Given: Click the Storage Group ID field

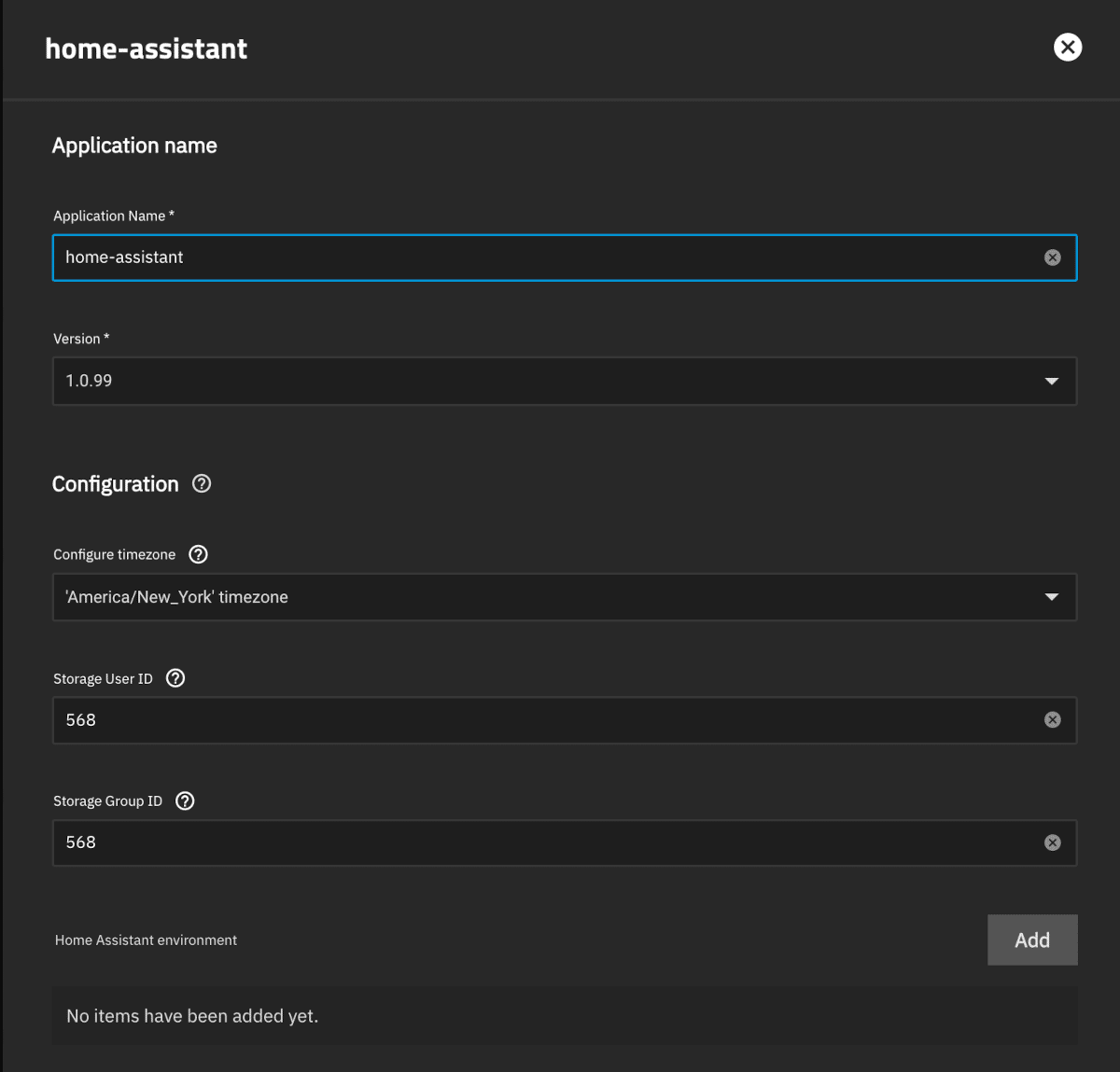Looking at the screenshot, I should point(565,842).
